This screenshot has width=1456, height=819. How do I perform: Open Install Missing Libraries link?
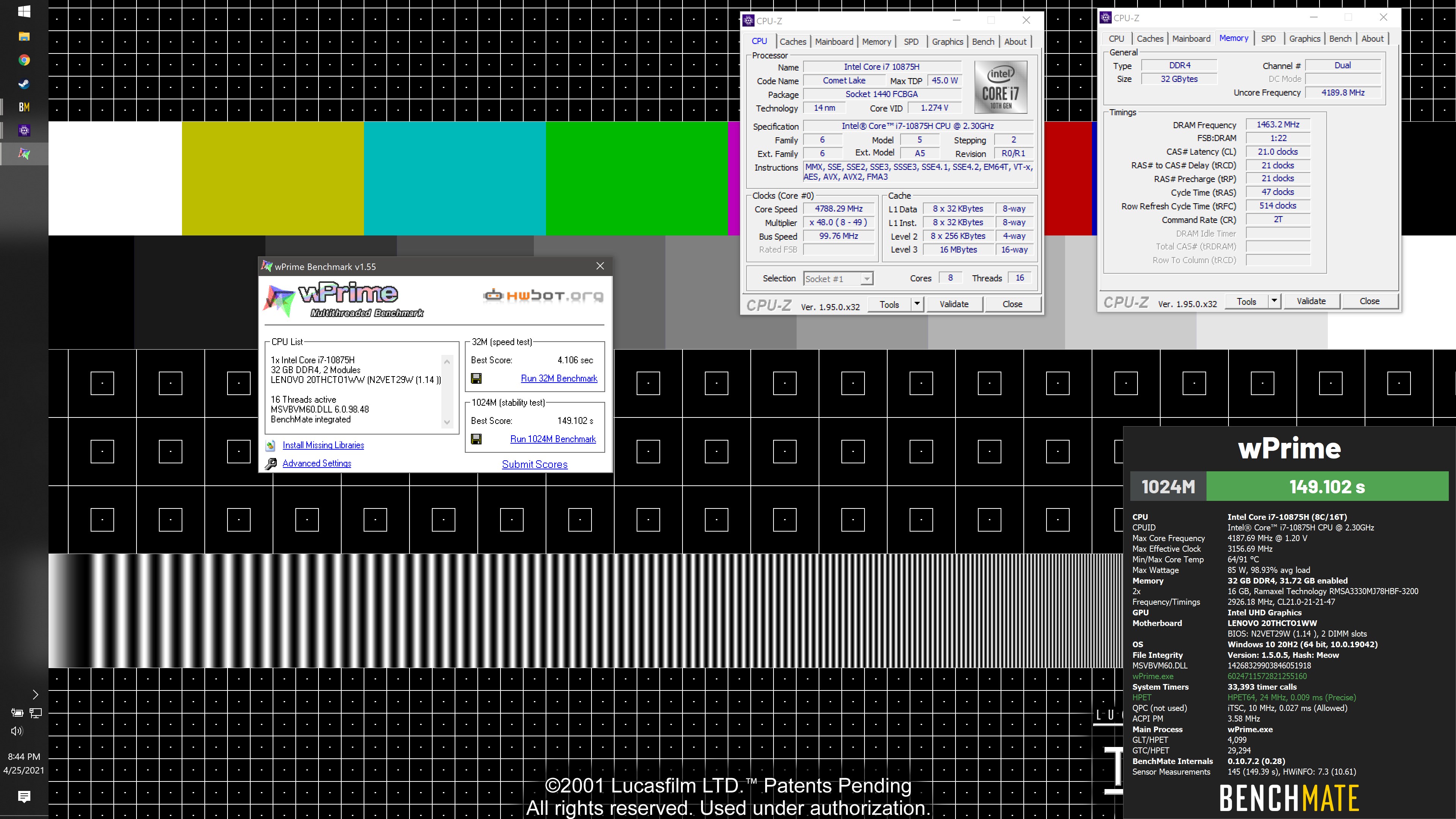323,446
